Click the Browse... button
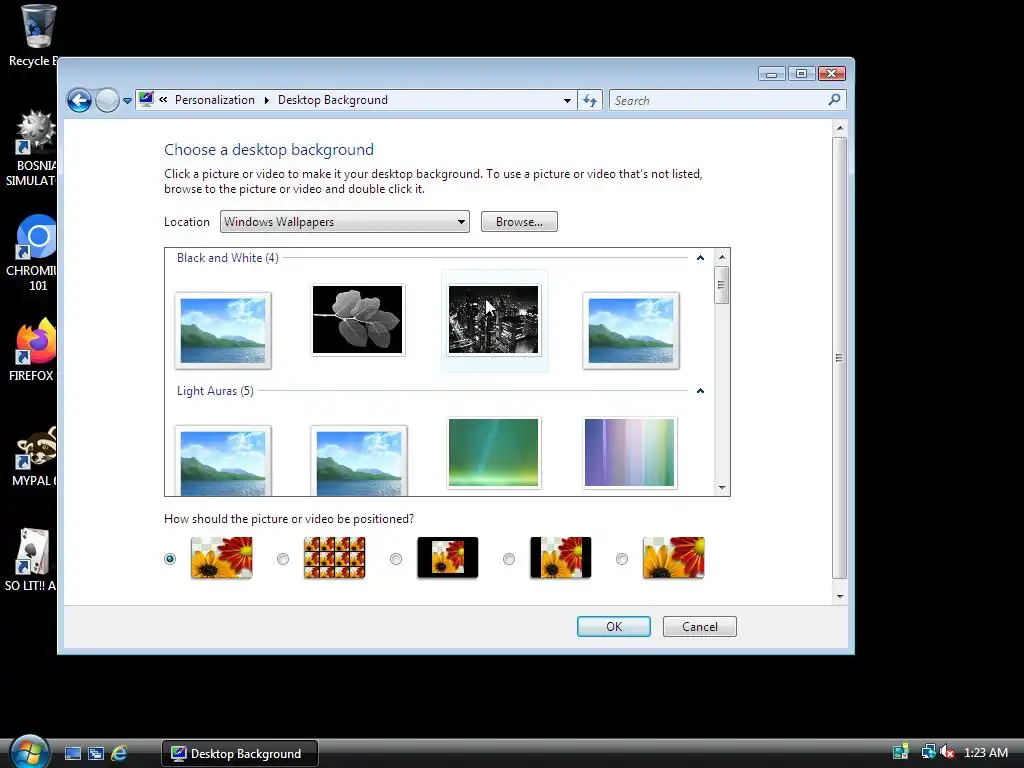The width and height of the screenshot is (1024, 768). coord(519,221)
